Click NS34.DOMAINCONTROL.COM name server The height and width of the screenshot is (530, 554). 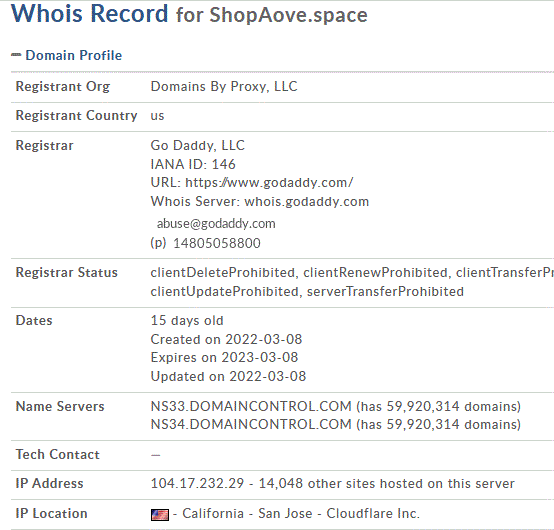coord(251,424)
